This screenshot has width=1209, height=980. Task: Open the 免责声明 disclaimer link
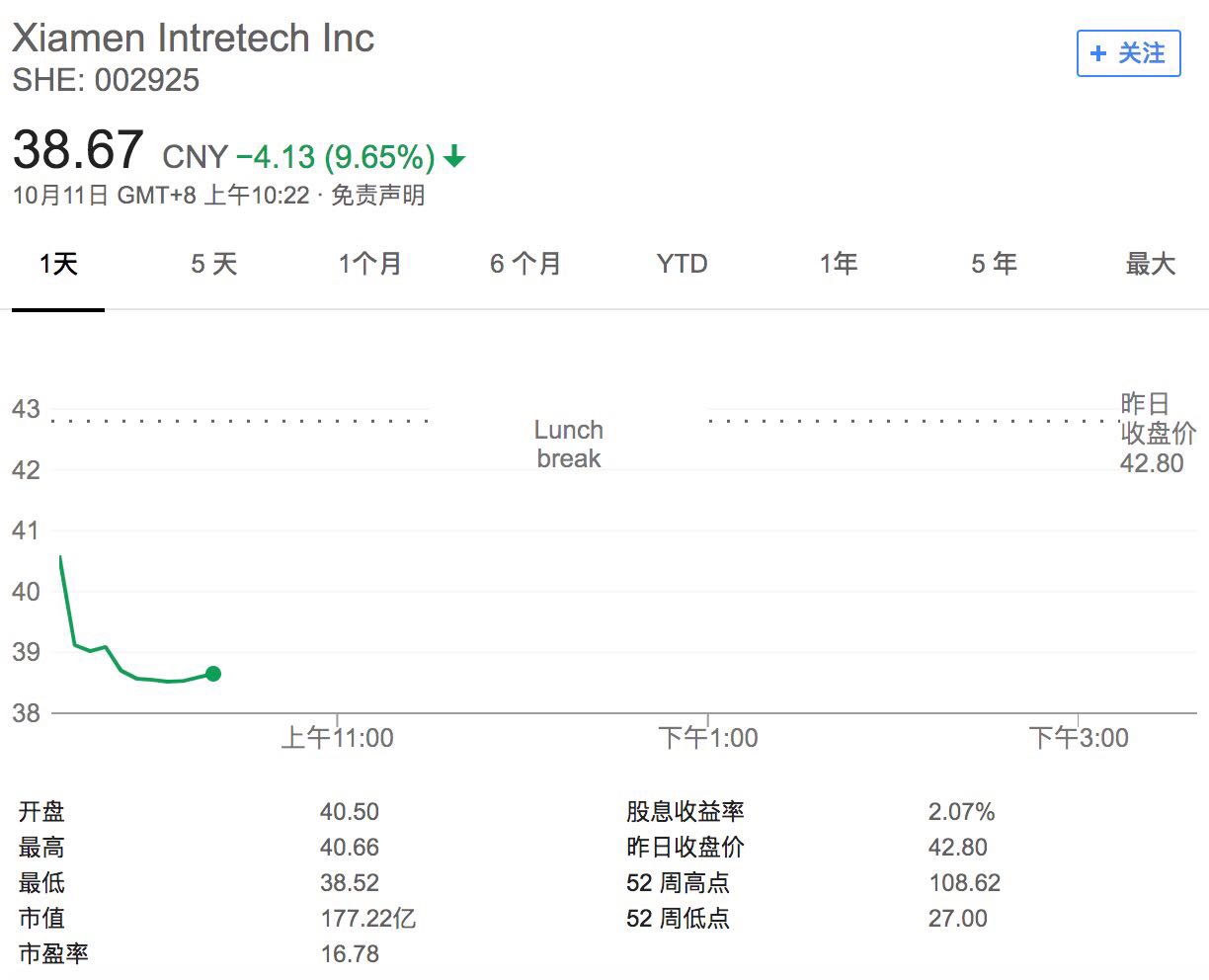point(377,196)
